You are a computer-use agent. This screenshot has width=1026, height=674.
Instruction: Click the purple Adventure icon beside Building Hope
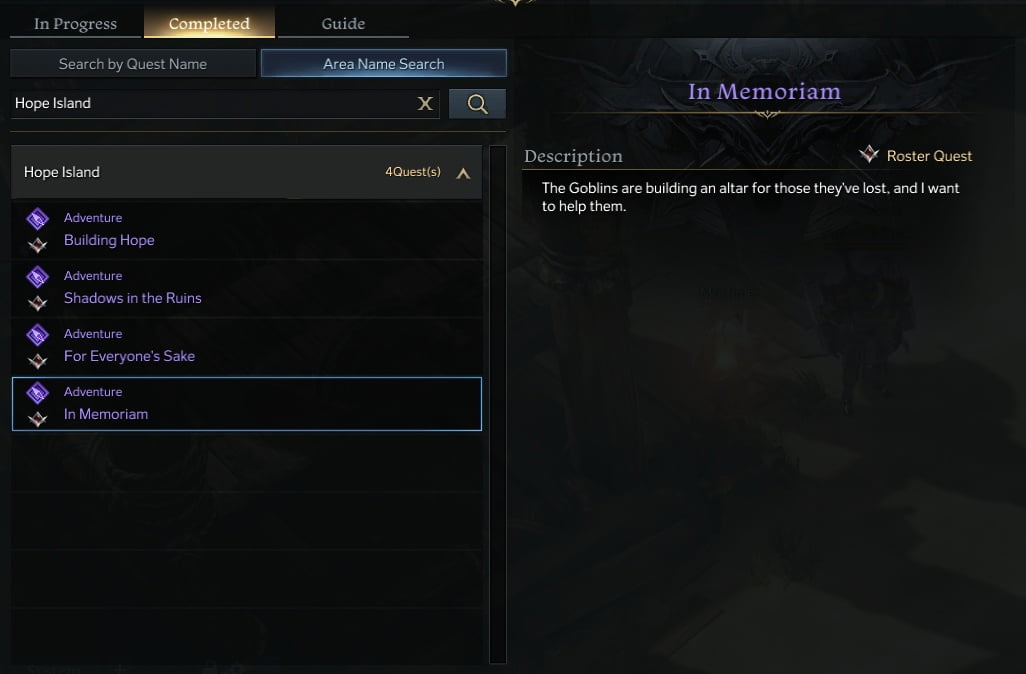(x=37, y=219)
